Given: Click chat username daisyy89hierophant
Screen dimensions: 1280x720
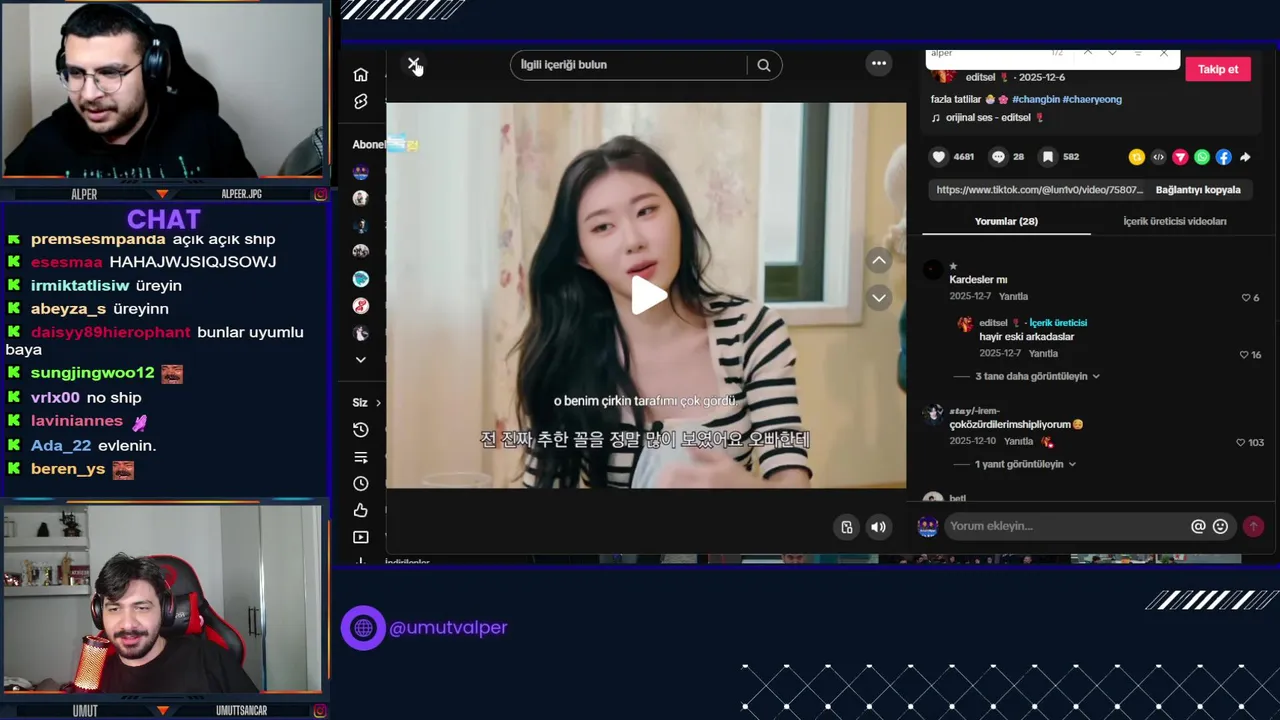Looking at the screenshot, I should click(x=110, y=332).
